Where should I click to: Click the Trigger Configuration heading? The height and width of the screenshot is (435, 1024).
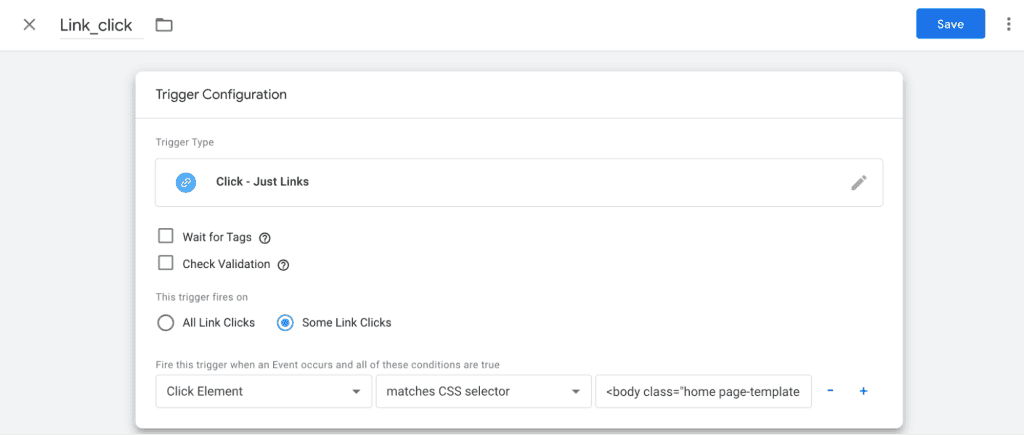[x=221, y=95]
